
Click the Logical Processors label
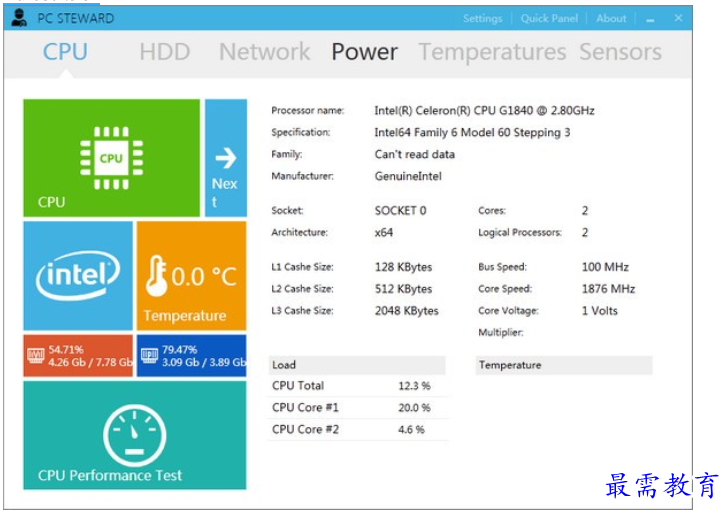click(x=520, y=232)
